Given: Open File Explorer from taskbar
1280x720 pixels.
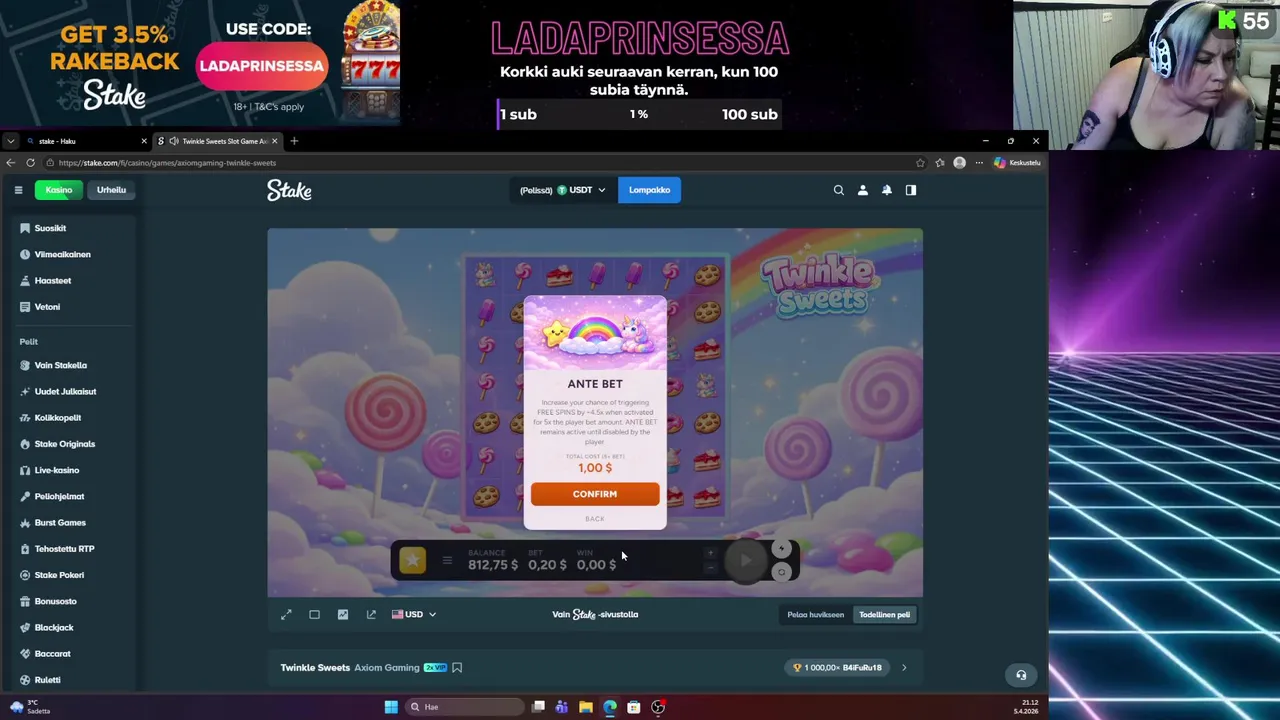Looking at the screenshot, I should click(x=586, y=707).
